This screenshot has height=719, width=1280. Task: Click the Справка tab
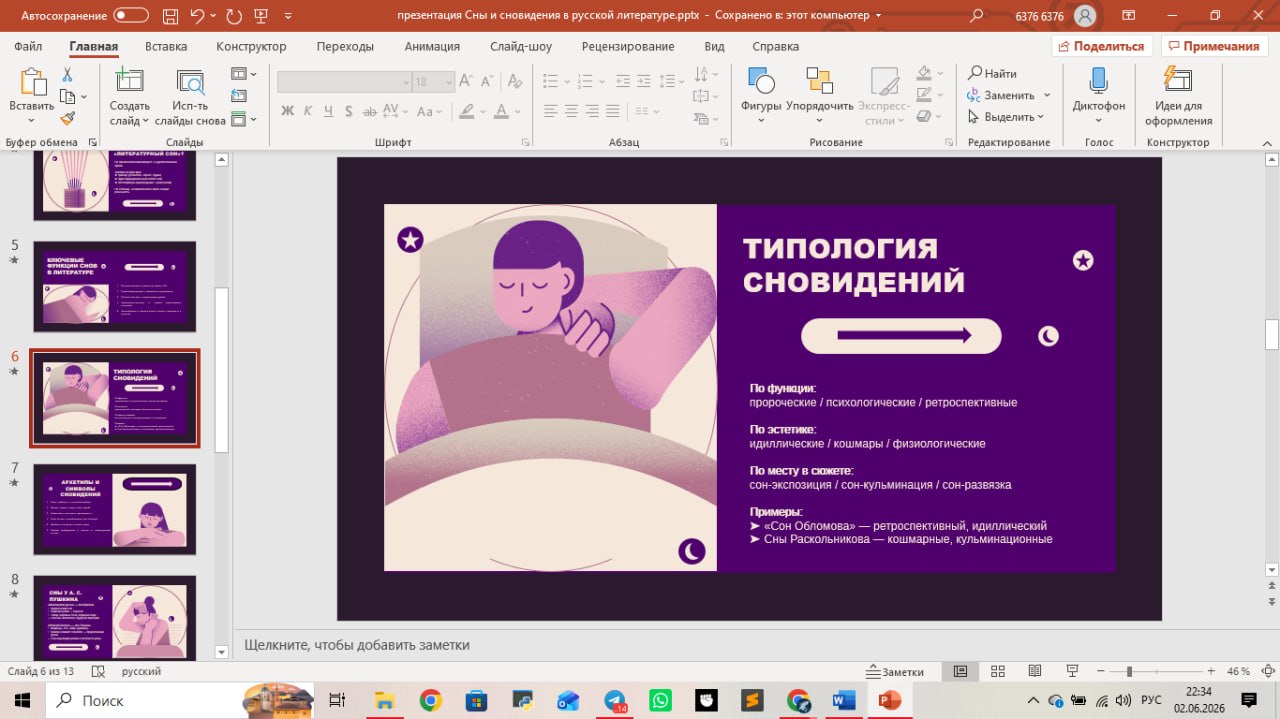point(775,46)
